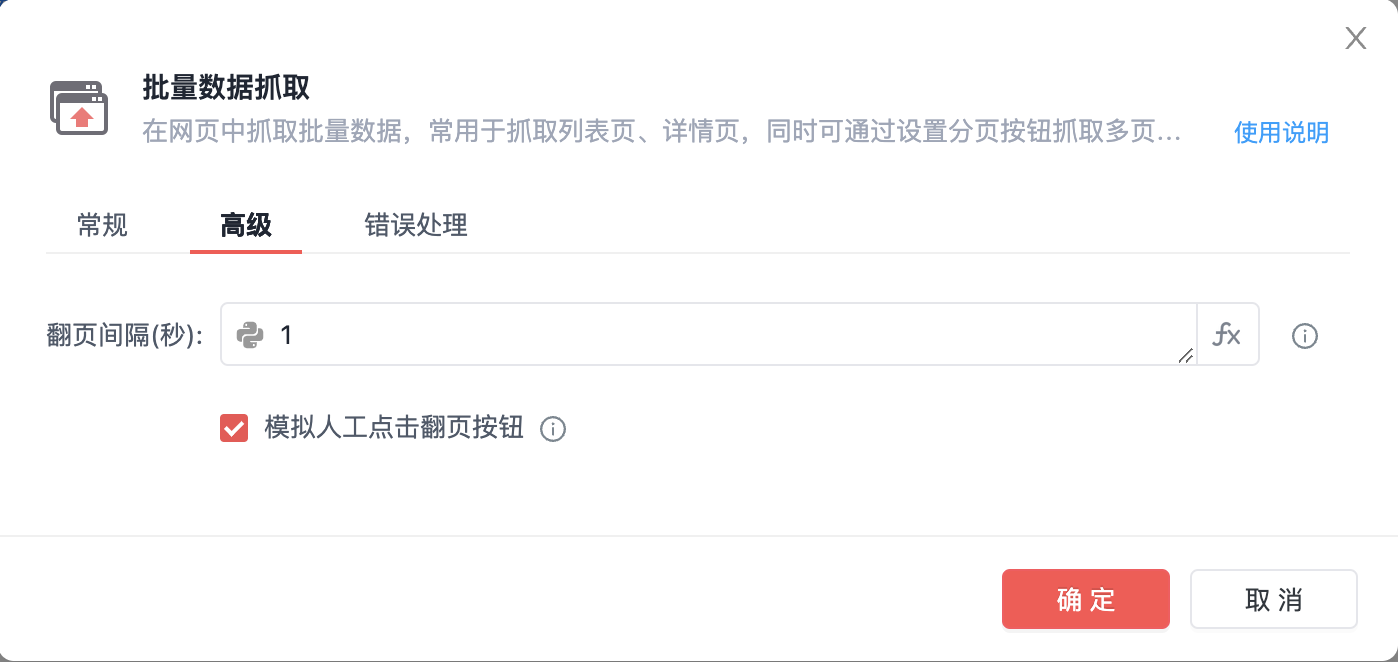
Task: Click the 翻页间隔(秒) field label
Action: tap(125, 336)
